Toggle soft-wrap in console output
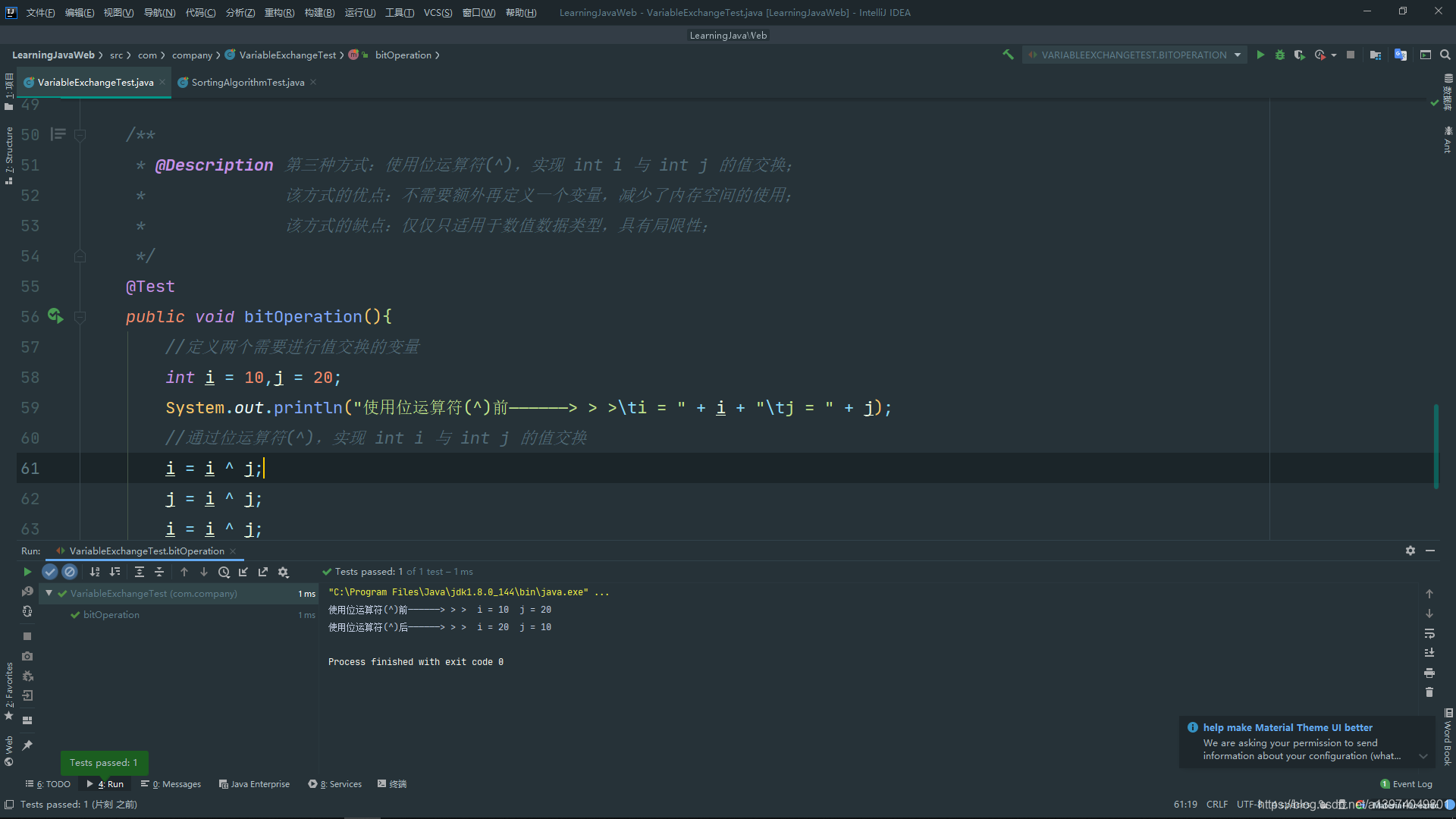 (1429, 633)
